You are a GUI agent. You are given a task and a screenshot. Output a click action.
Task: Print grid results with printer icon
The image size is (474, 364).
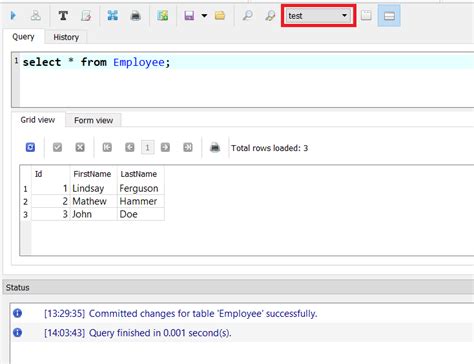(x=215, y=147)
